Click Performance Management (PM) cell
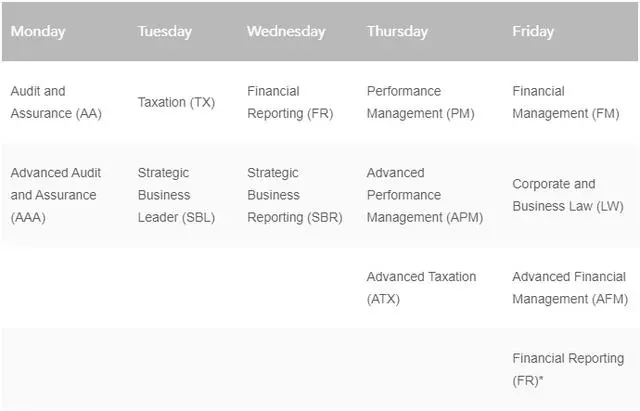The image size is (640, 411). [x=420, y=102]
